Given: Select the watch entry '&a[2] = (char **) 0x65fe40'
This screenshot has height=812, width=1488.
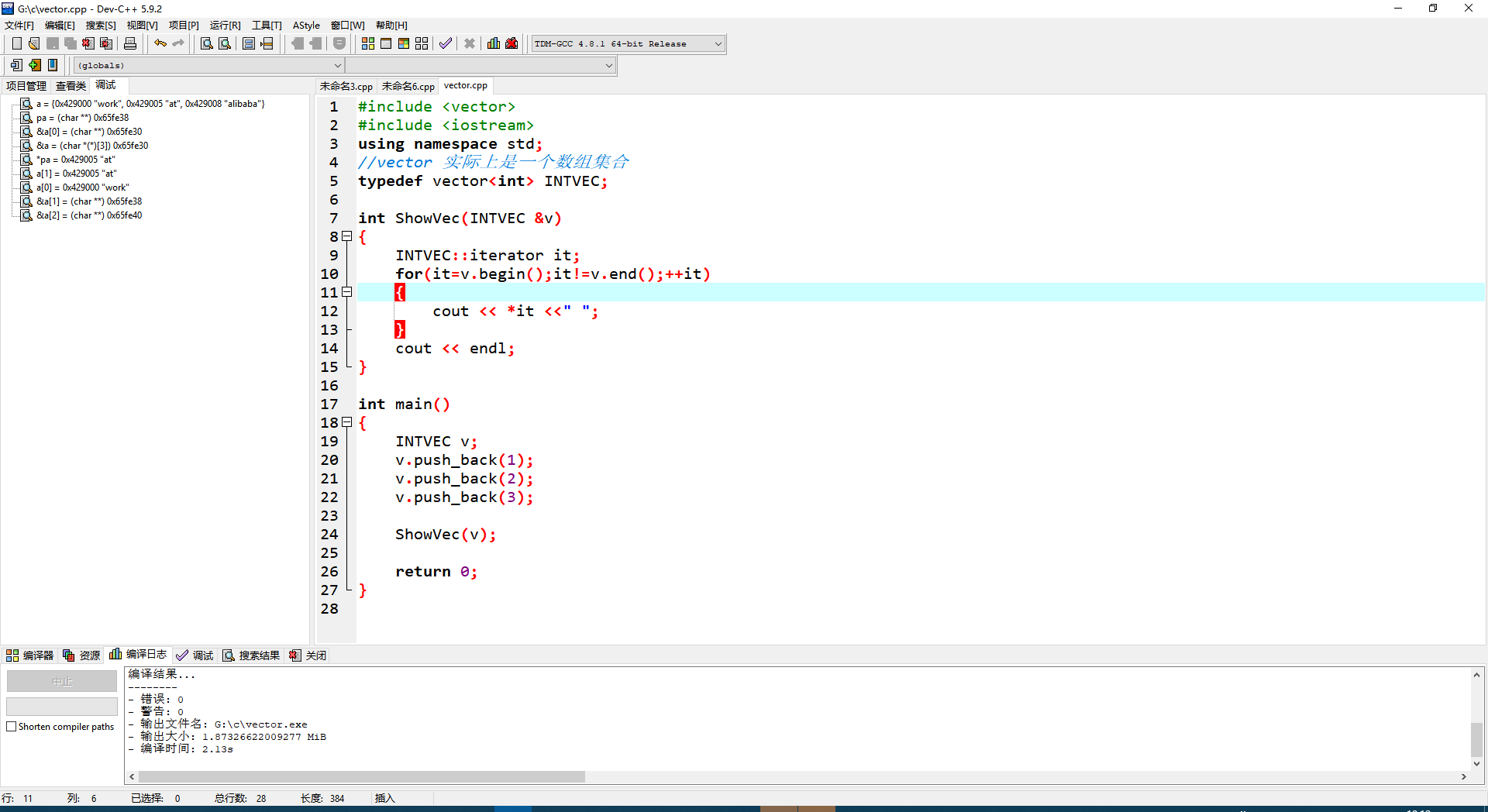Looking at the screenshot, I should pyautogui.click(x=89, y=215).
